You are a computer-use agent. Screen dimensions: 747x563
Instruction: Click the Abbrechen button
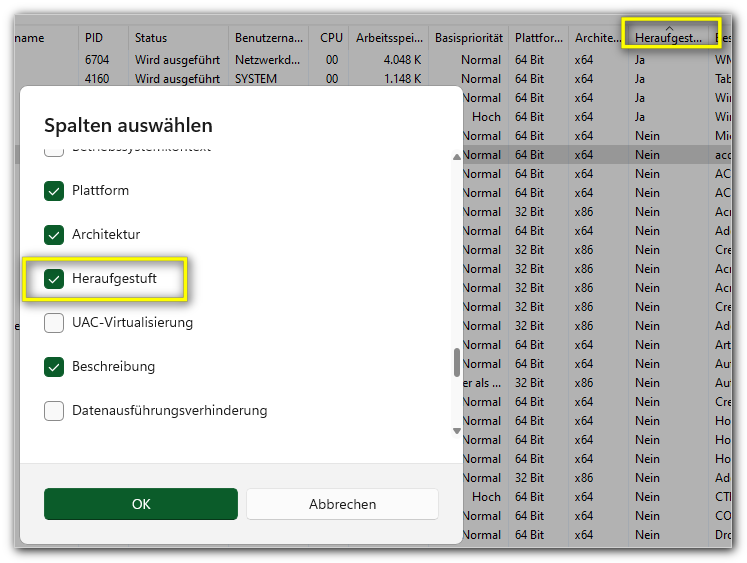pyautogui.click(x=342, y=504)
